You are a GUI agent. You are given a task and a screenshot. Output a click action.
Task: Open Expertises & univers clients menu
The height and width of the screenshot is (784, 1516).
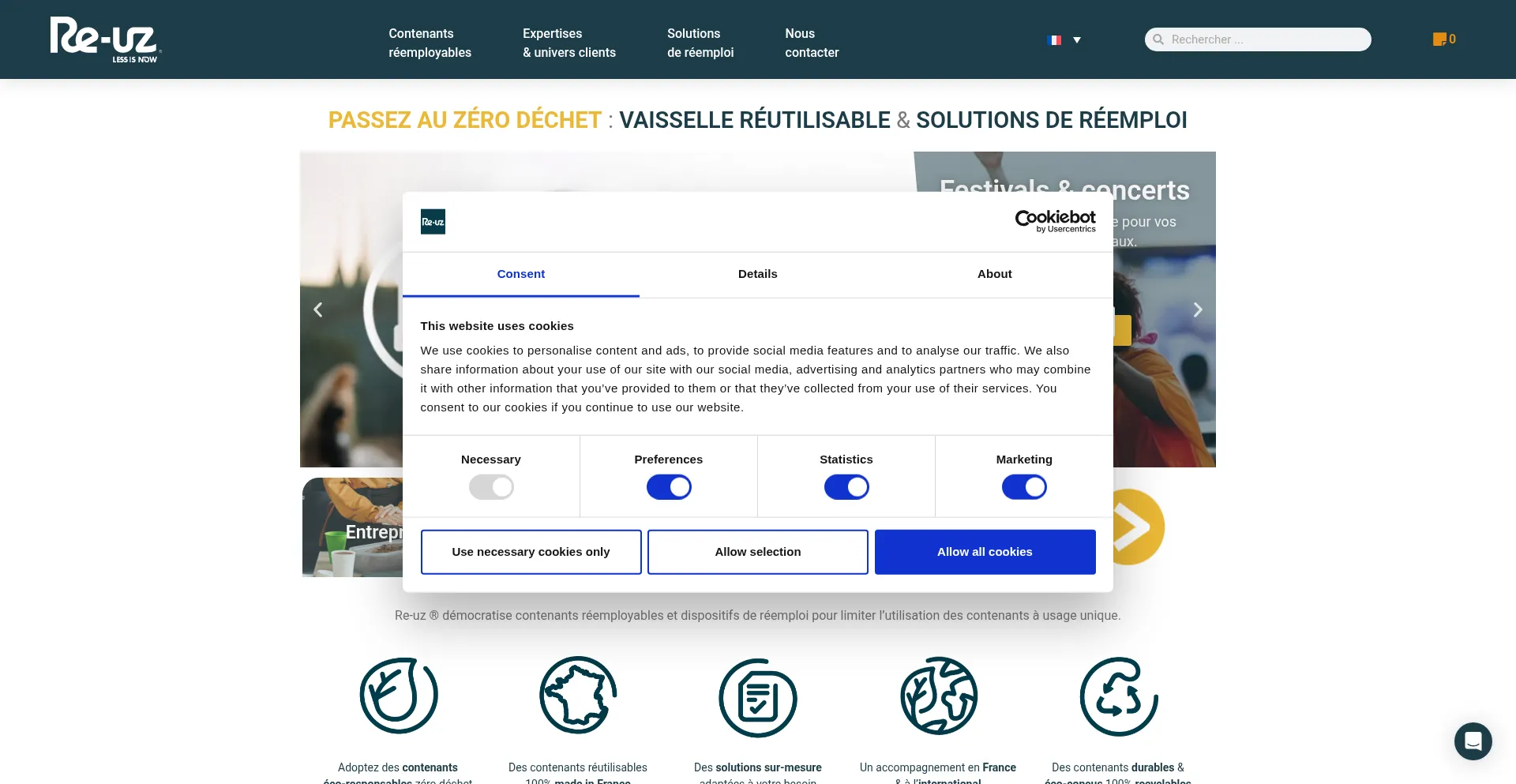(x=569, y=43)
